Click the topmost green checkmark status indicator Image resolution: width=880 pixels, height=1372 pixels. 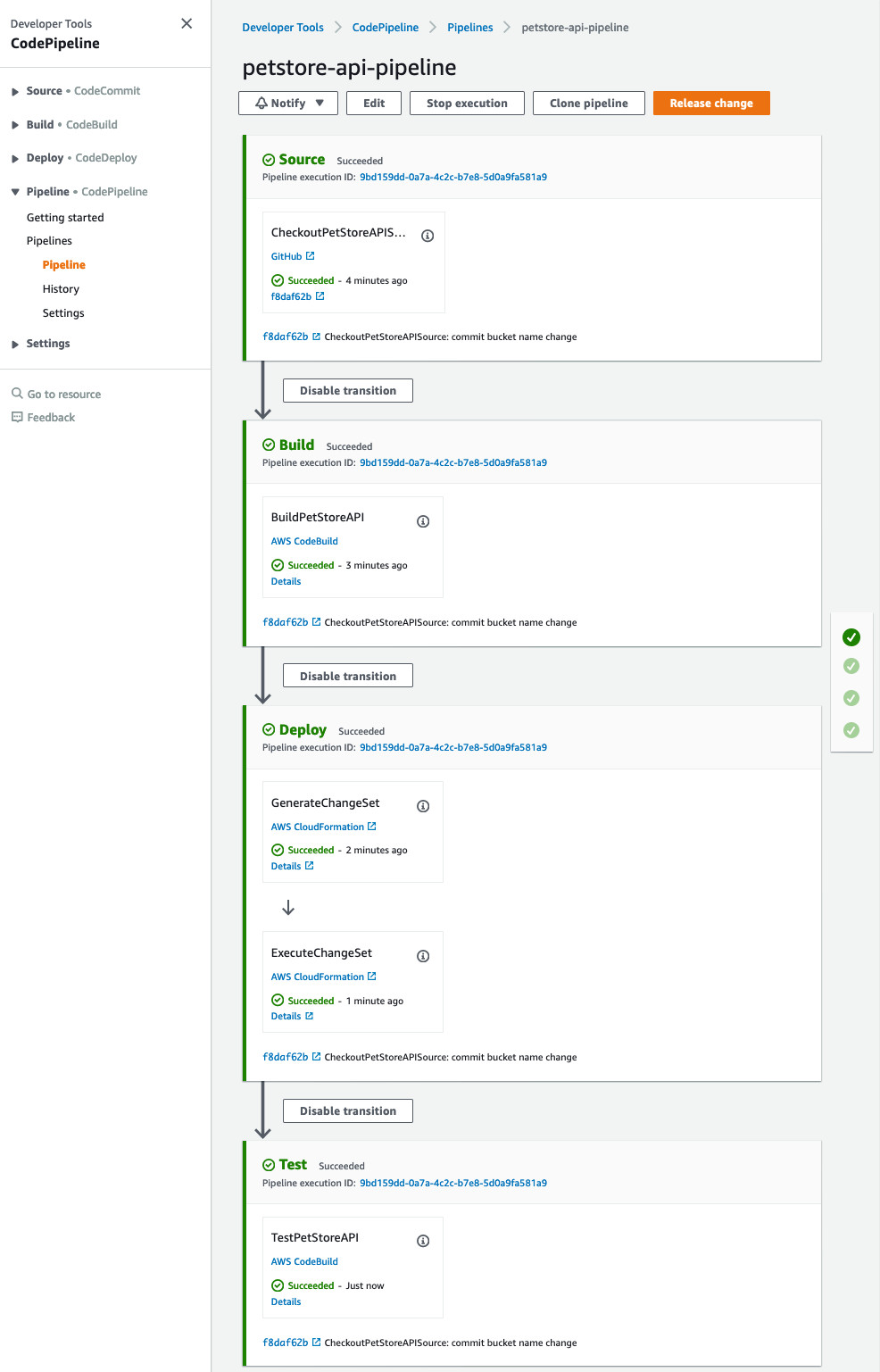851,637
